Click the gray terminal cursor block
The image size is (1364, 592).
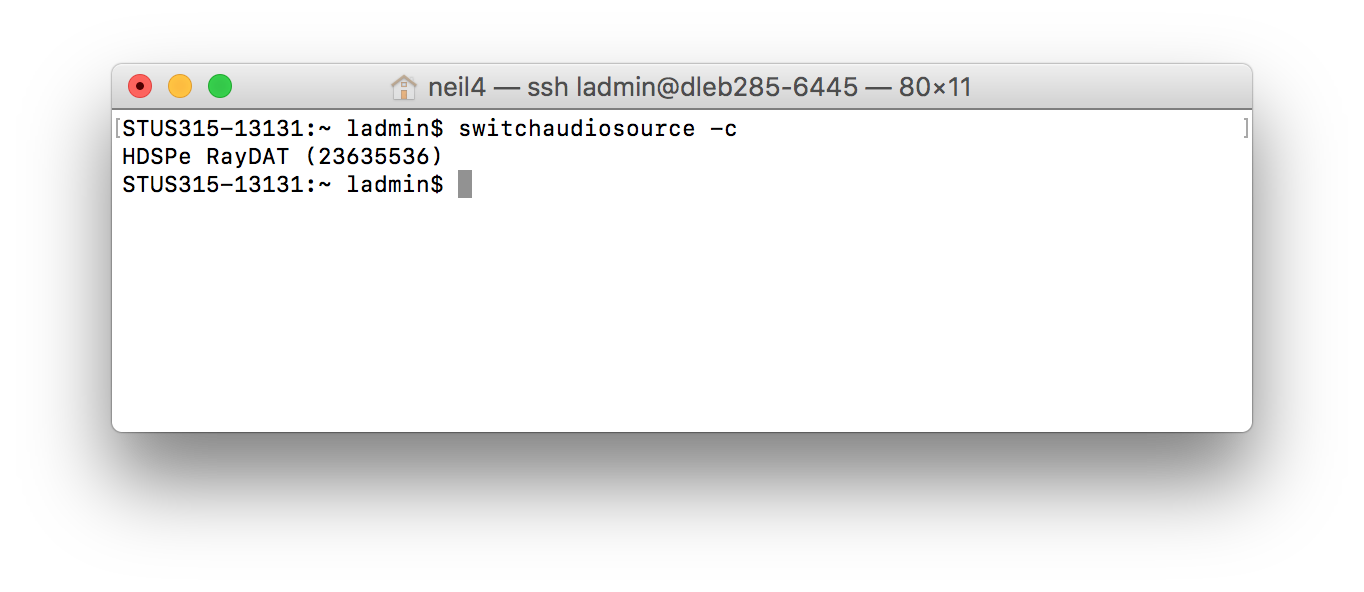[465, 185]
